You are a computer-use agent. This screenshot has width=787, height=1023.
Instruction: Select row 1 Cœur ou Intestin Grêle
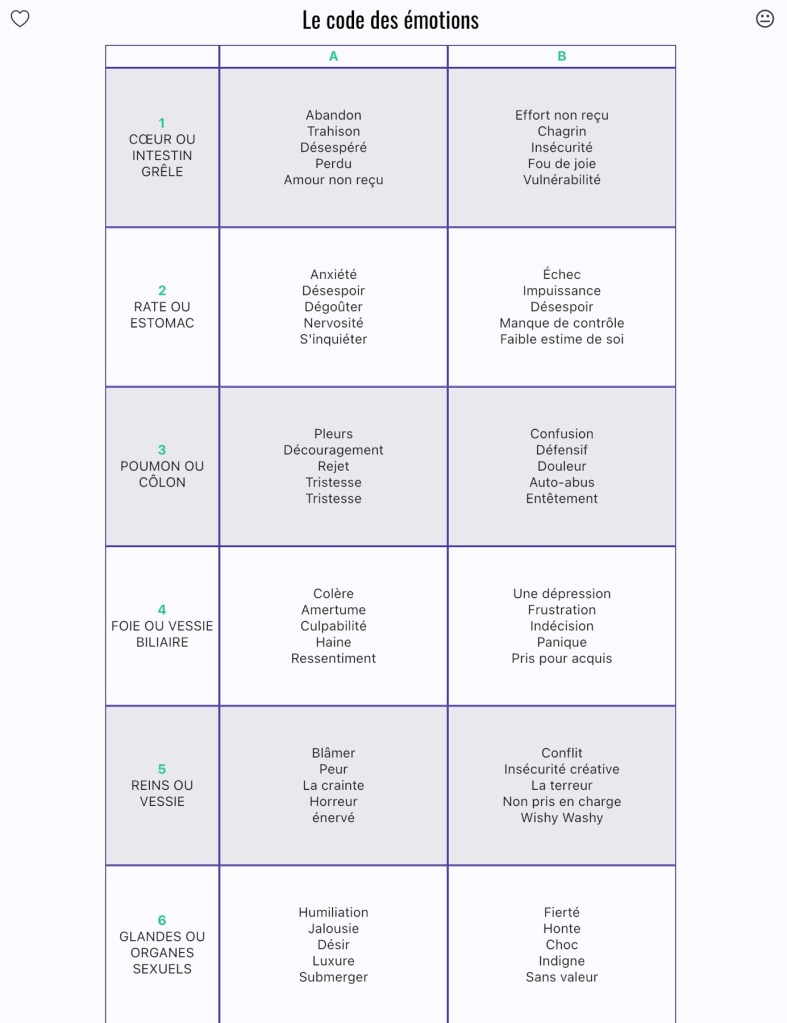162,148
